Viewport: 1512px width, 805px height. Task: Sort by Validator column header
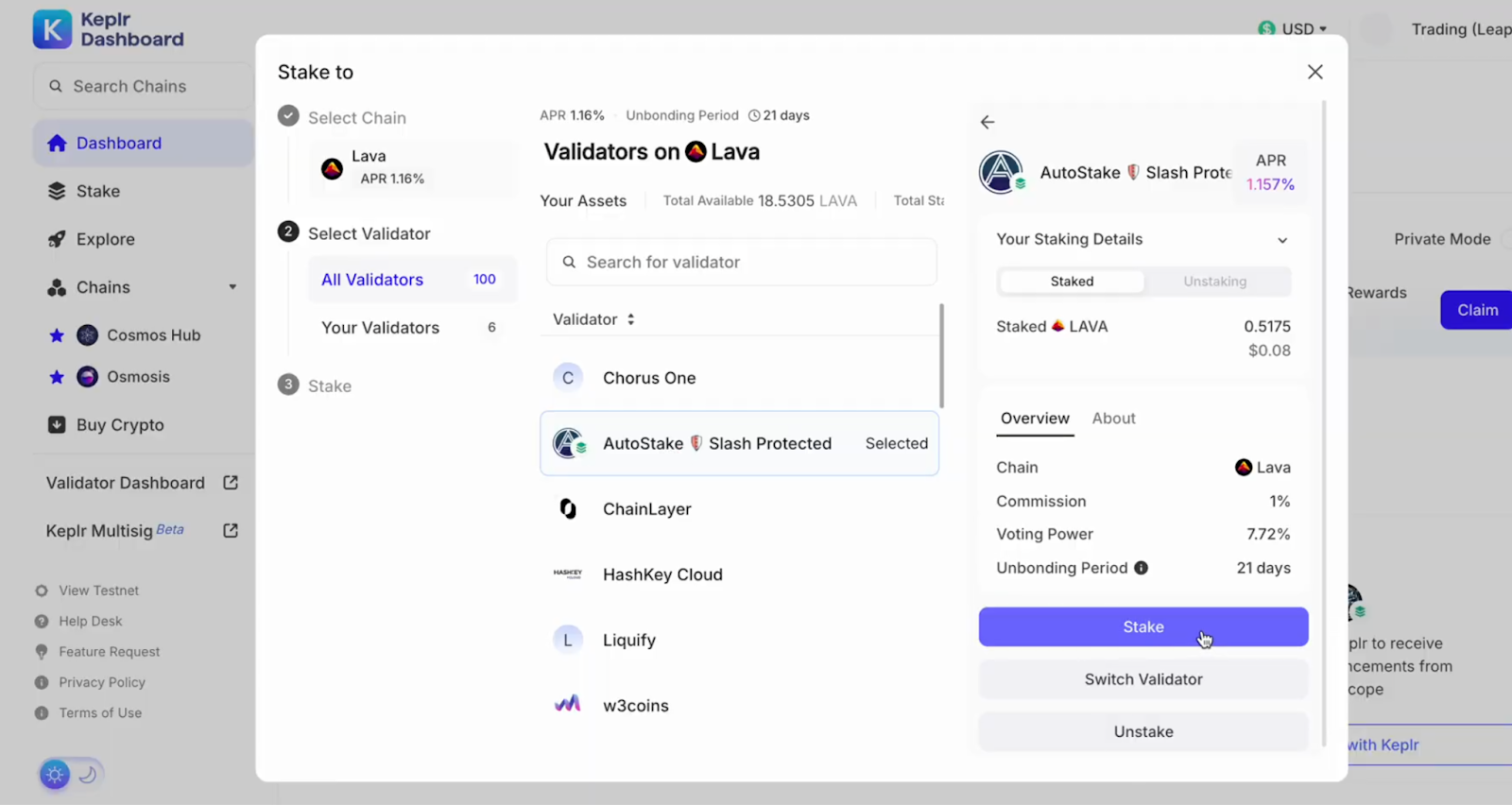pyautogui.click(x=594, y=319)
